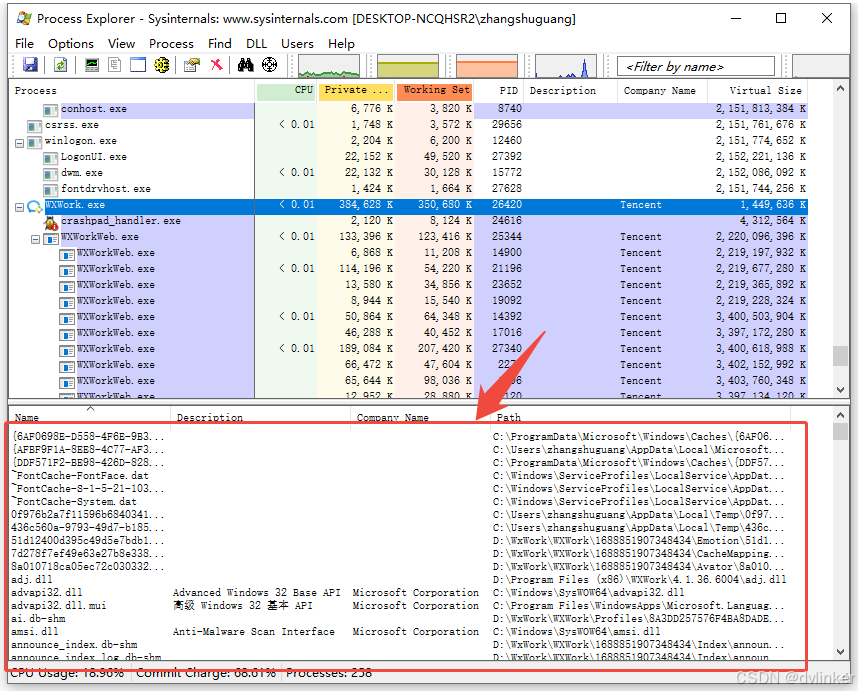Click the dwm.exe process icon
Image resolution: width=859 pixels, height=693 pixels.
[x=51, y=174]
